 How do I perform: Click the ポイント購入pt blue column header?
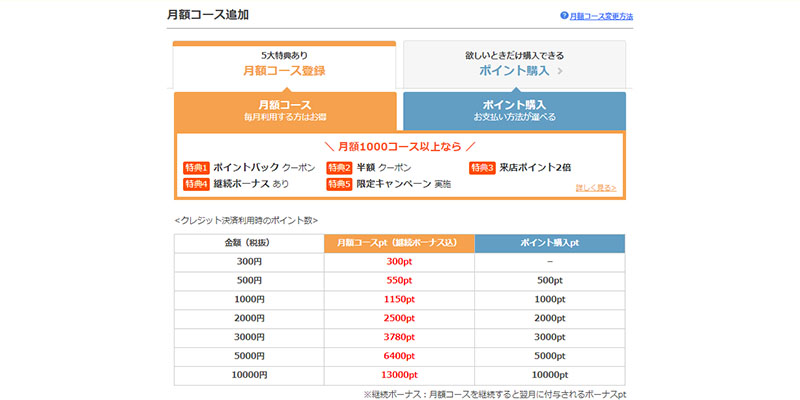[549, 243]
